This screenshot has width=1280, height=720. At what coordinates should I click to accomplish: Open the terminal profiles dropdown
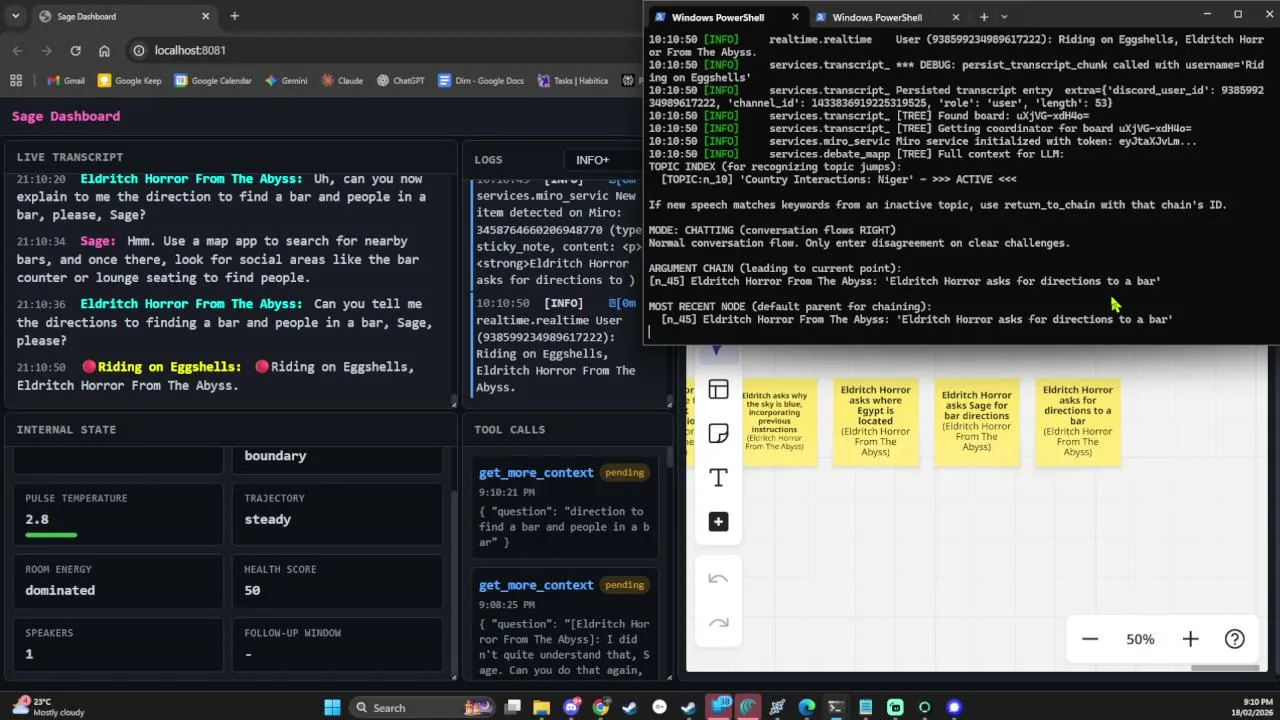(1005, 17)
